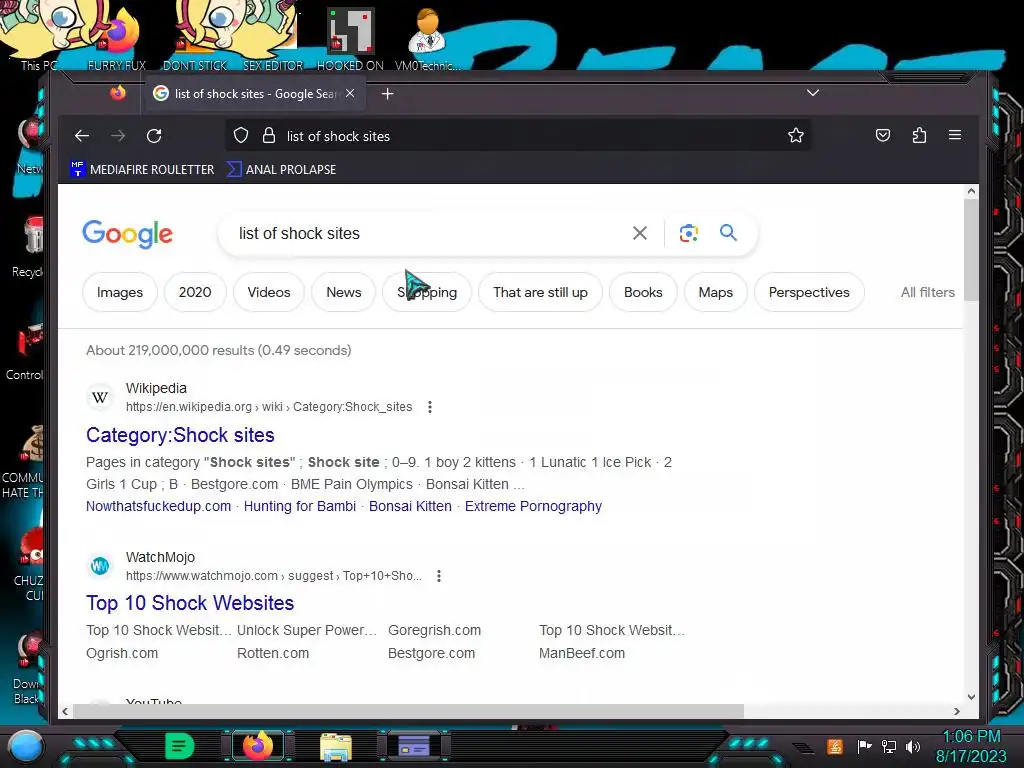Click the volume speaker tray icon
Viewport: 1024px width, 768px height.
click(913, 746)
